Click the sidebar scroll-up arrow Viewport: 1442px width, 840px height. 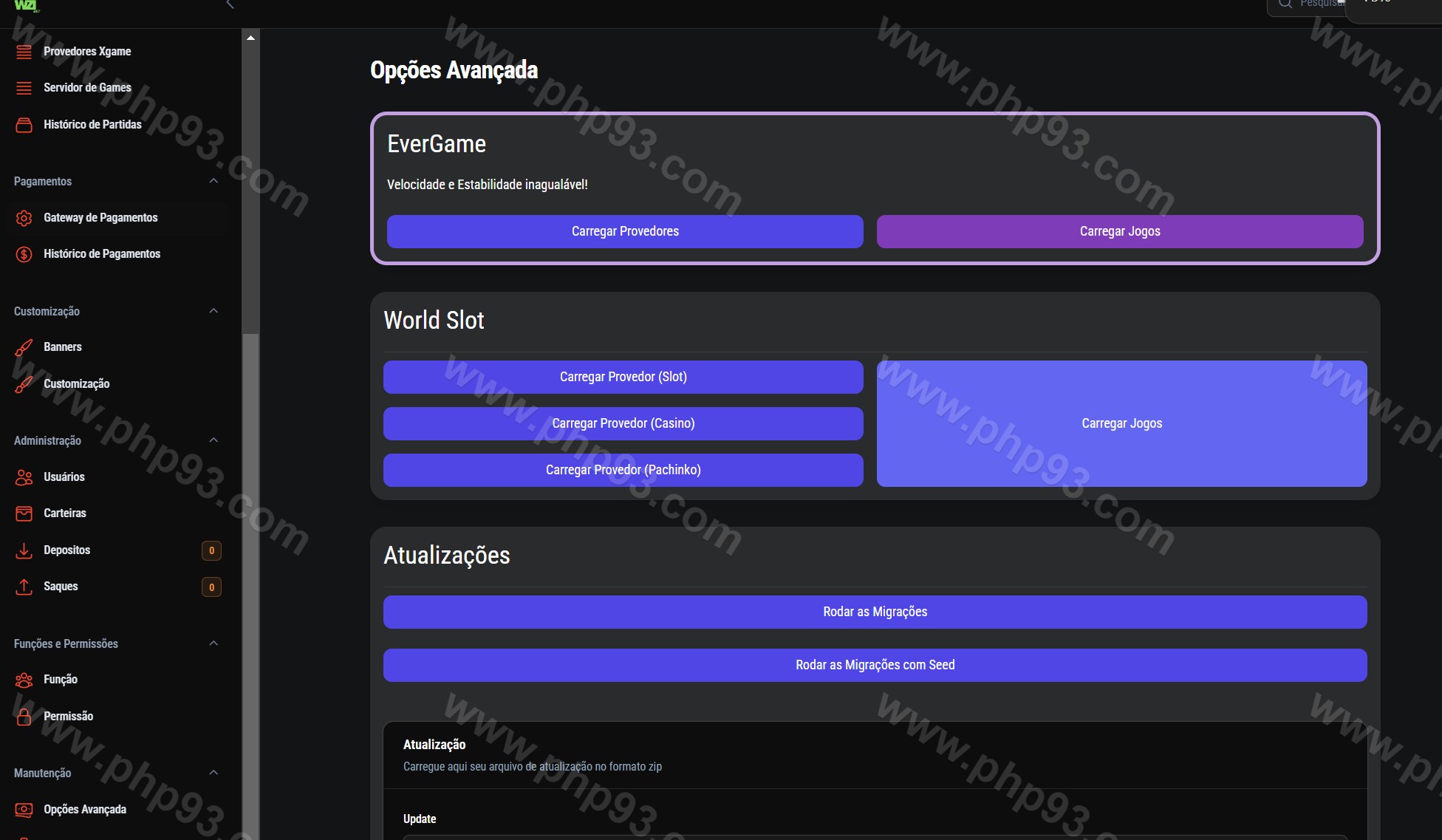tap(251, 38)
